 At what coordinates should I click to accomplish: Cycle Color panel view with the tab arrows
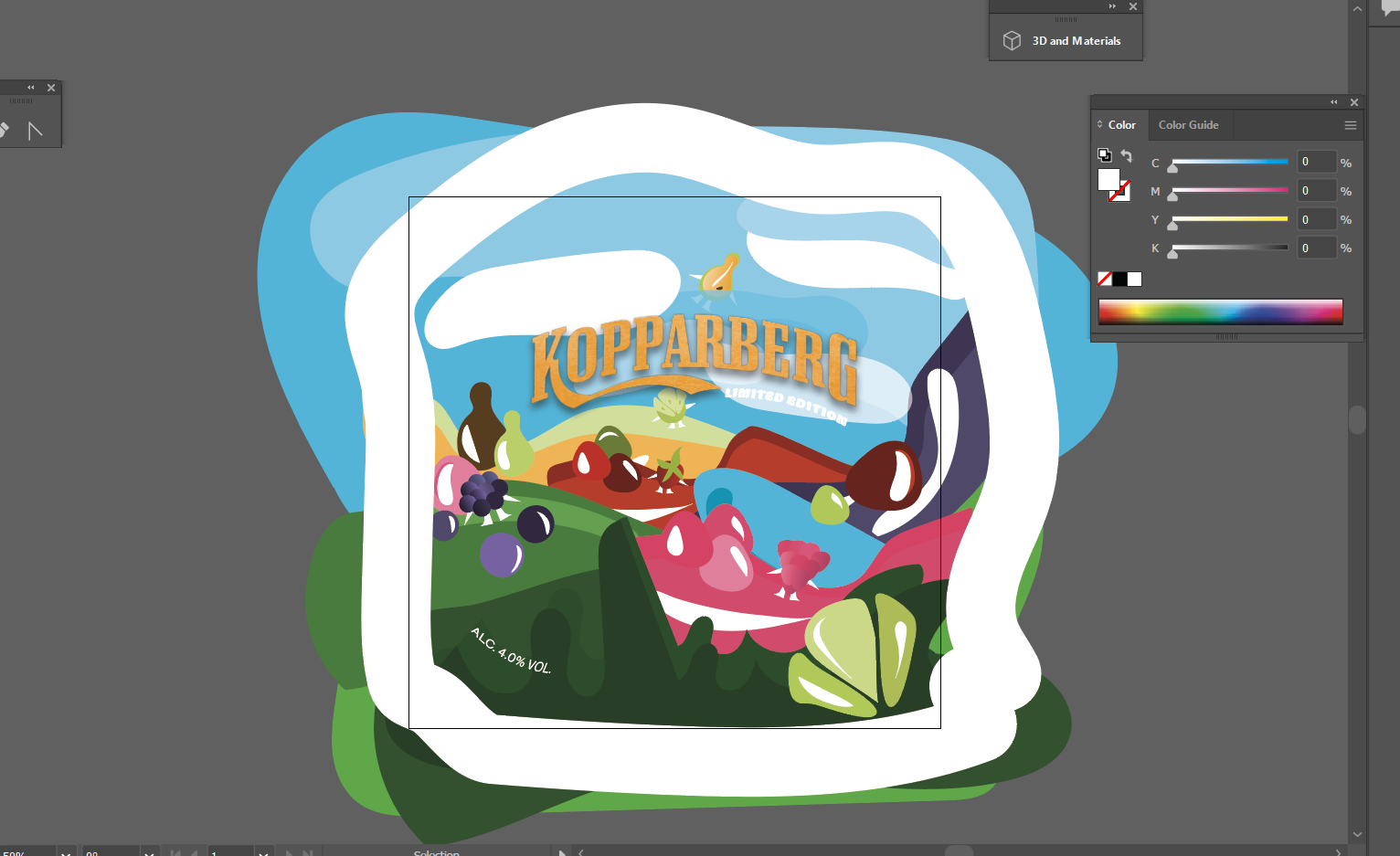click(x=1099, y=125)
